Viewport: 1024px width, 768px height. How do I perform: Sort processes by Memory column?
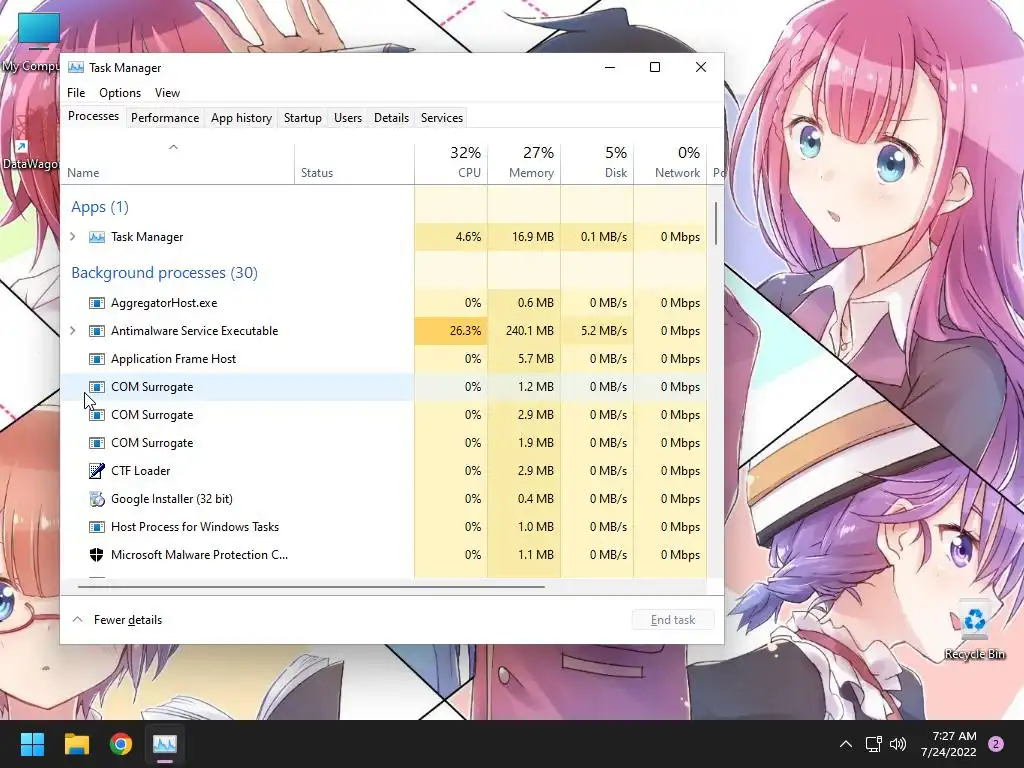point(524,163)
